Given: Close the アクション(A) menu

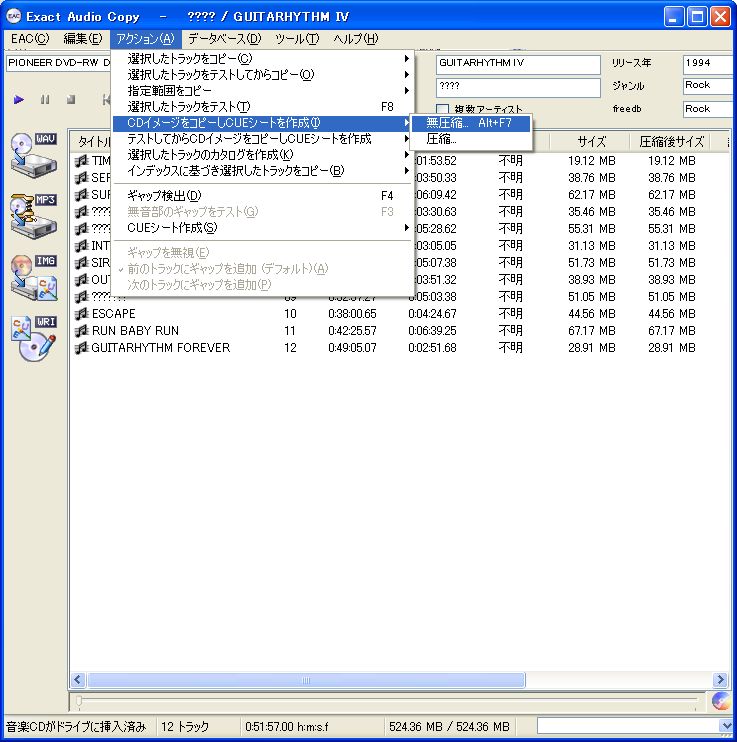Looking at the screenshot, I should (146, 39).
